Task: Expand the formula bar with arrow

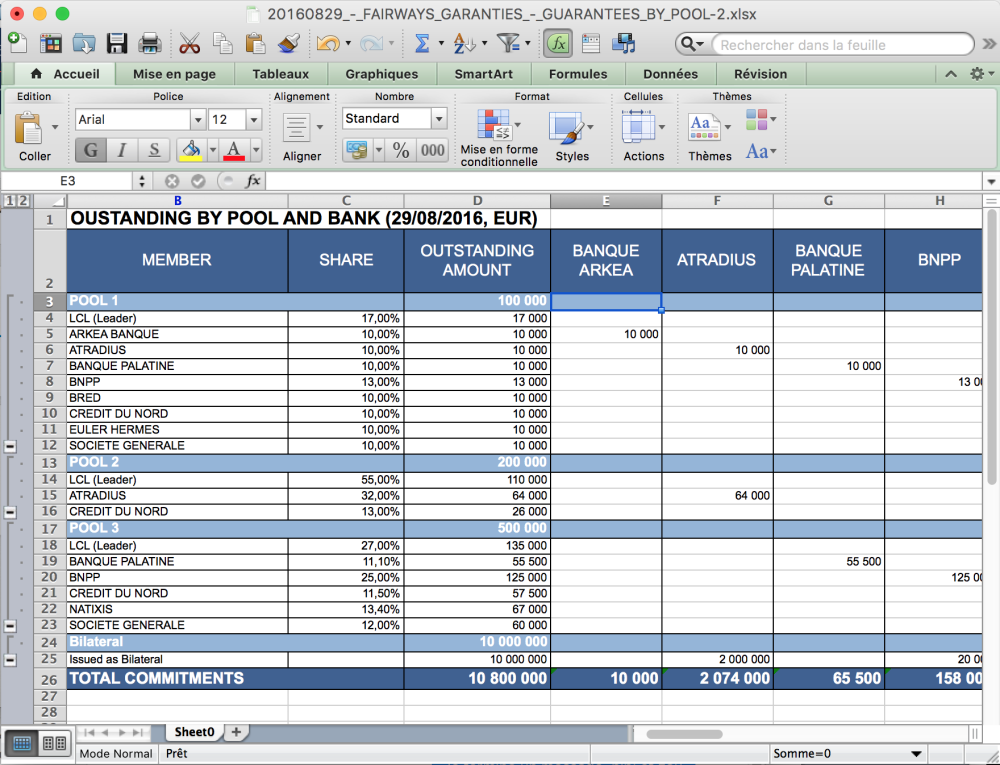Action: pos(990,181)
